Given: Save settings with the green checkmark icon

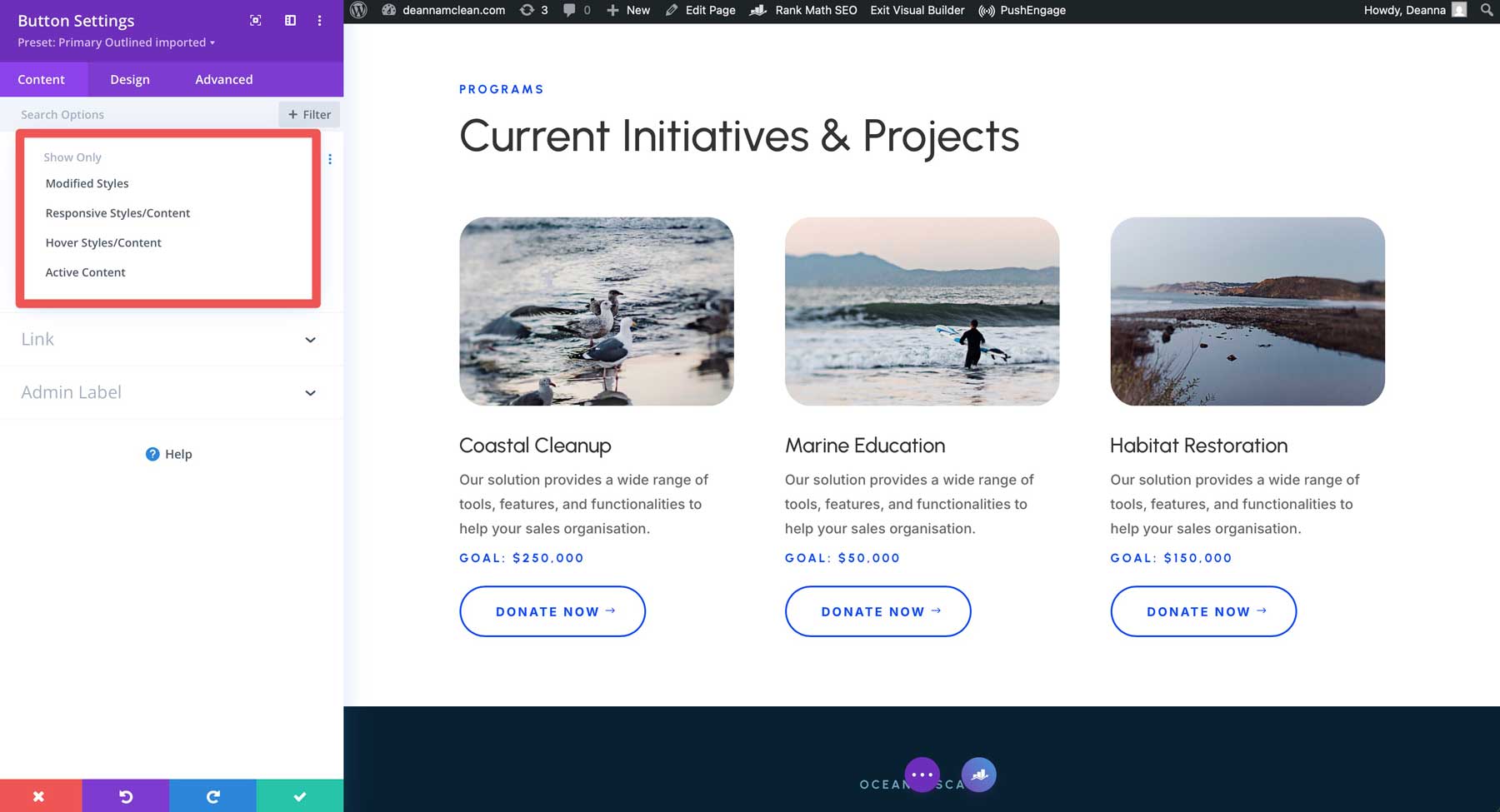Looking at the screenshot, I should tap(300, 795).
